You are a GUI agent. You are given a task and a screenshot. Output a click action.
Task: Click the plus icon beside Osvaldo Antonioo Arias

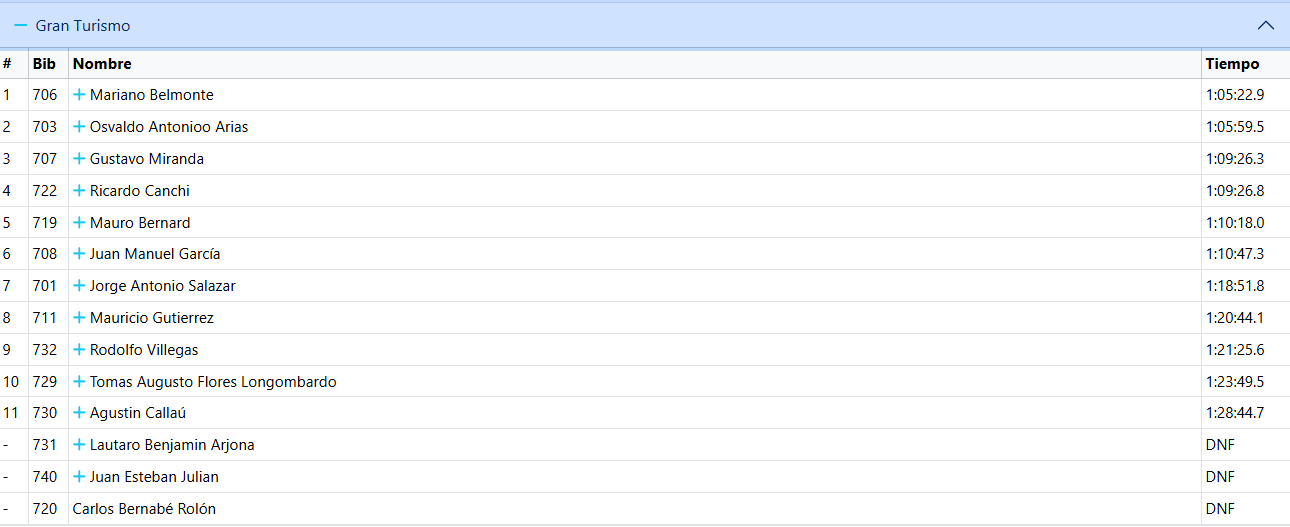[x=79, y=127]
